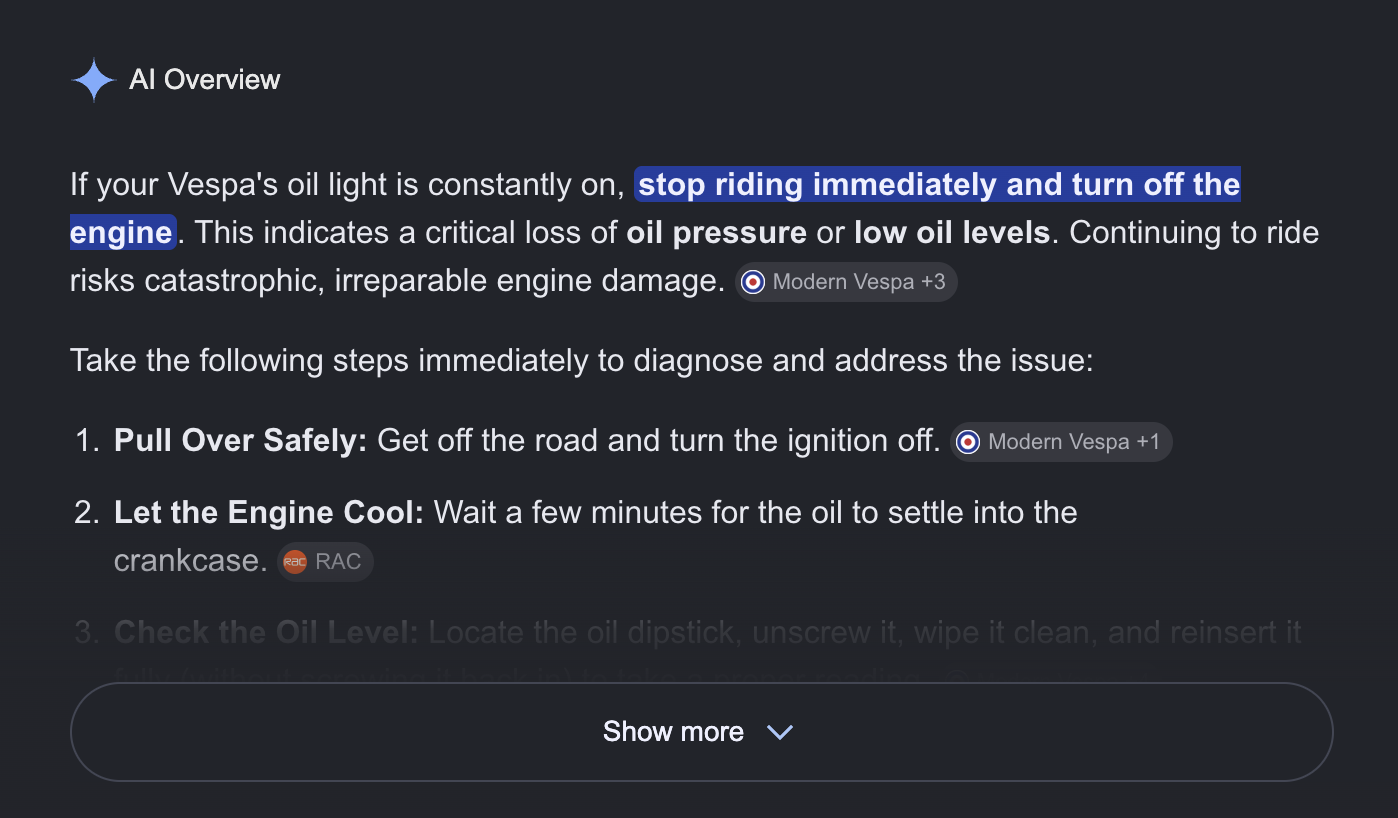Click the 'Take the following steps immediately' sentence
This screenshot has width=1398, height=818.
582,361
